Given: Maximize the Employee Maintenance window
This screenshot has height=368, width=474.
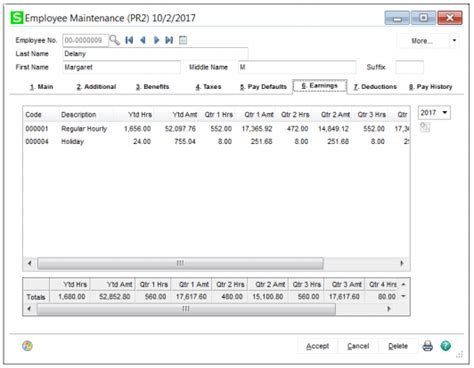Looking at the screenshot, I should point(423,18).
